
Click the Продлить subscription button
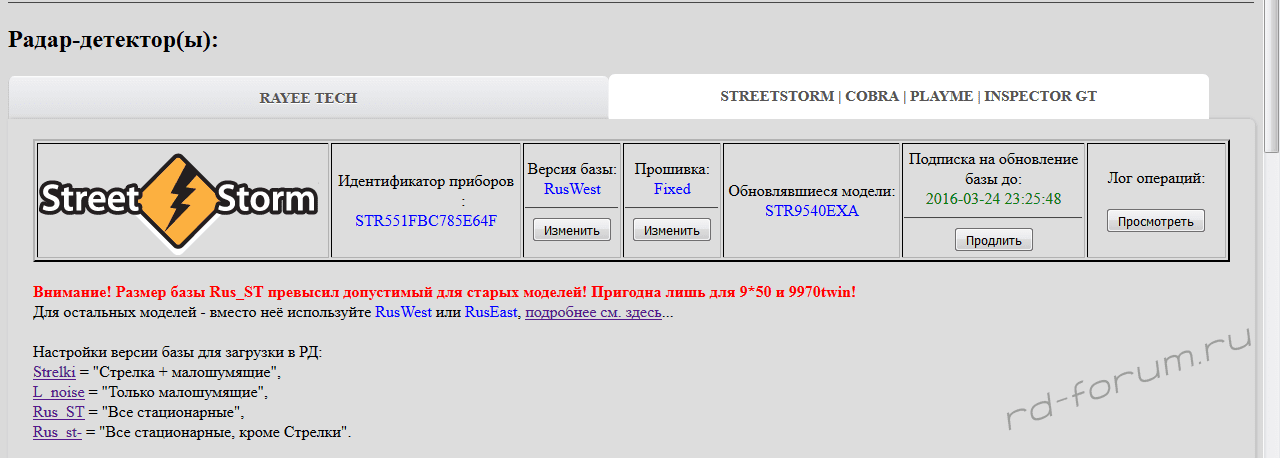(x=994, y=240)
